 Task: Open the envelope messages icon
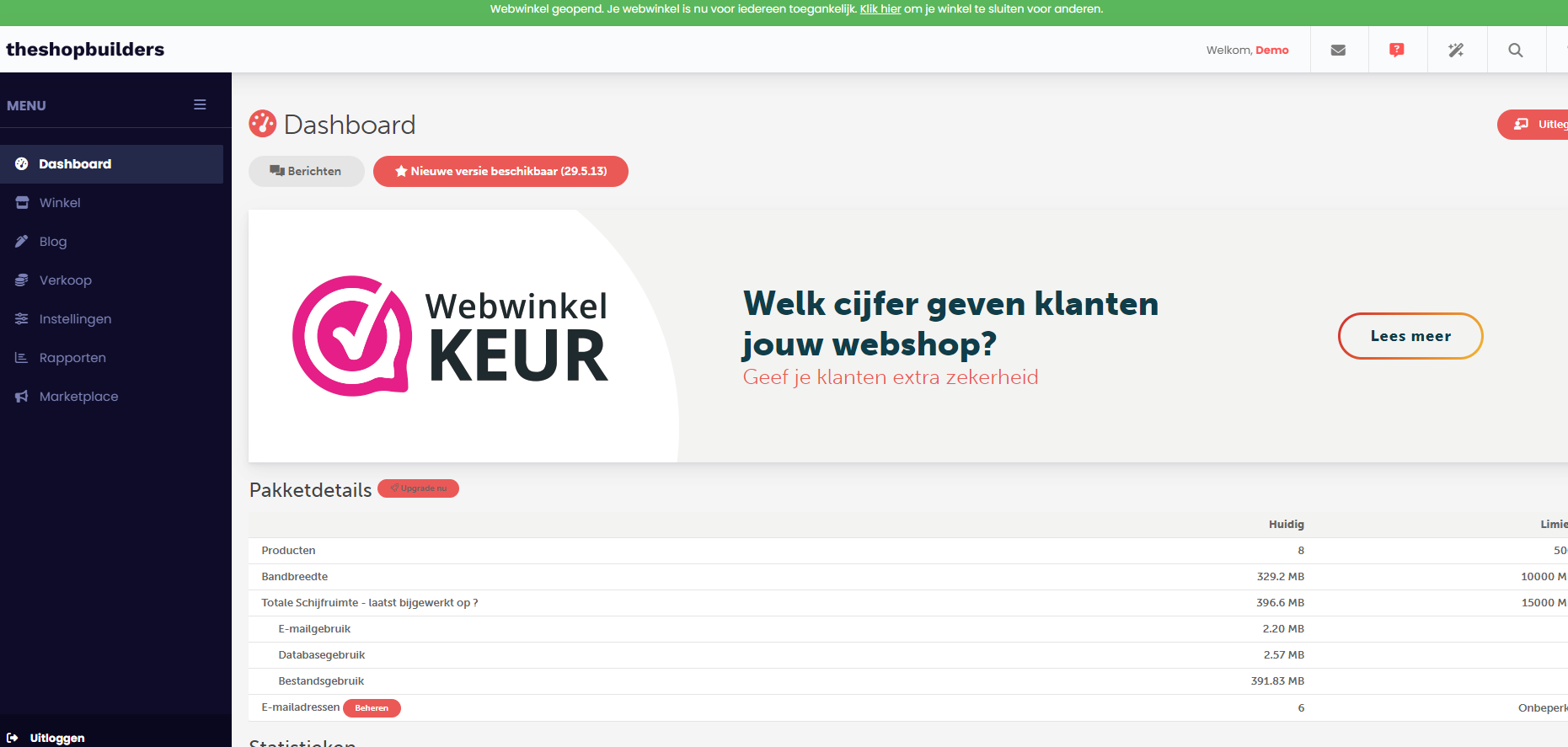pos(1338,51)
